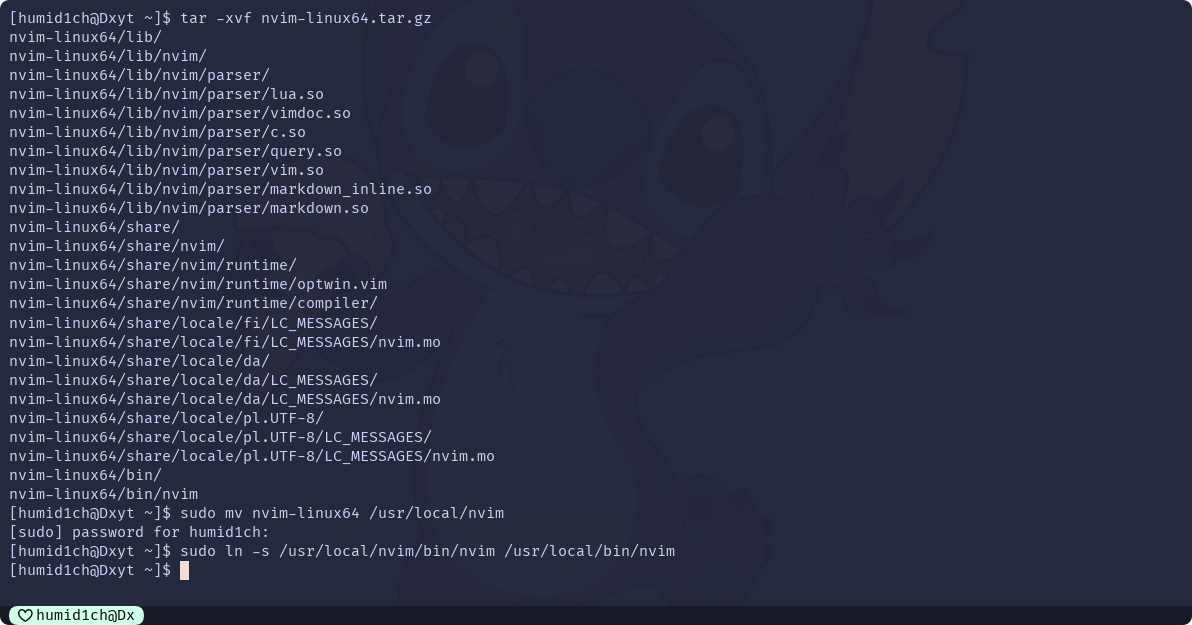
Task: Click the runtime/optwin.vim output line
Action: 198,284
